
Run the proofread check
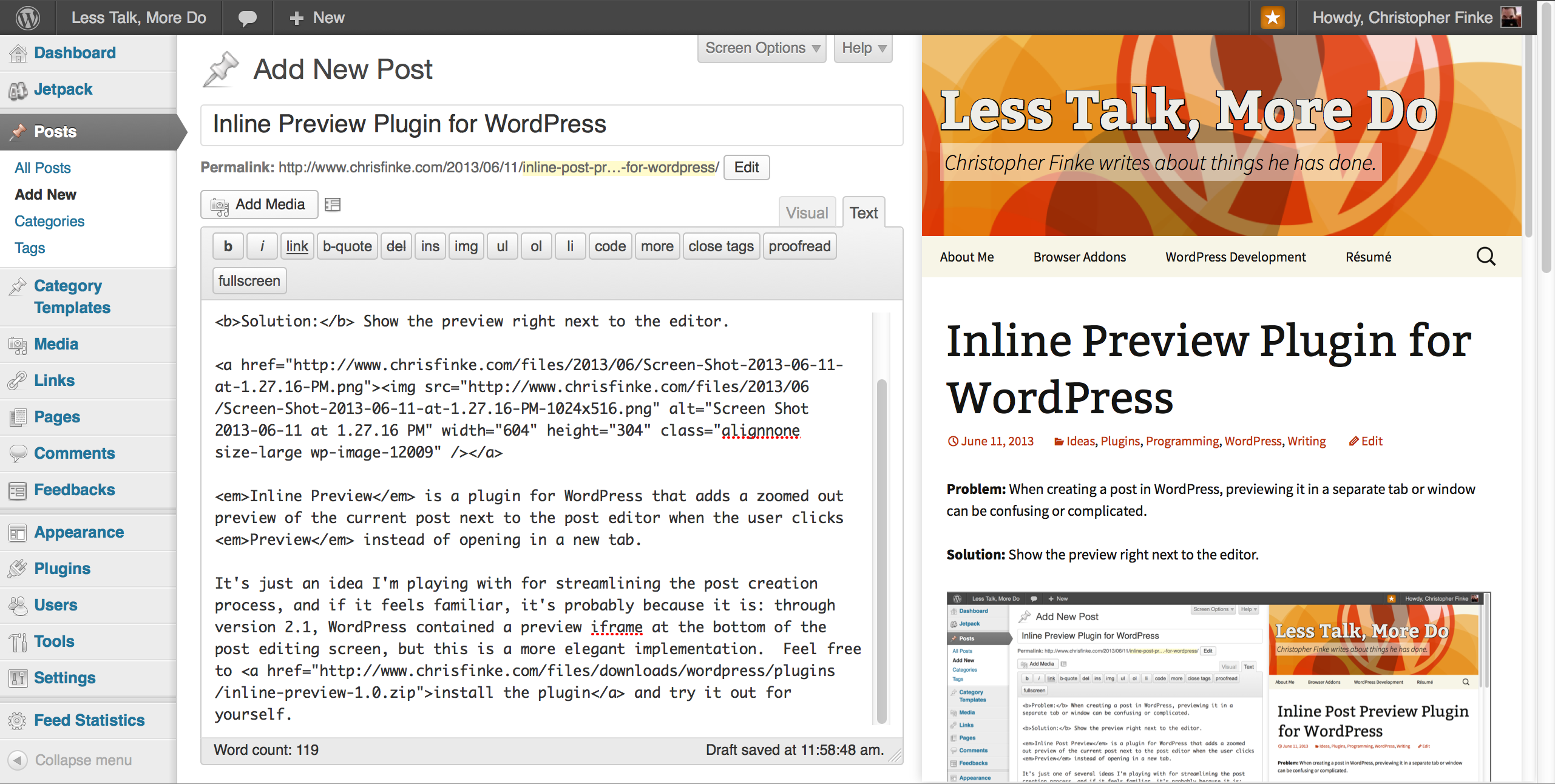pyautogui.click(x=800, y=246)
